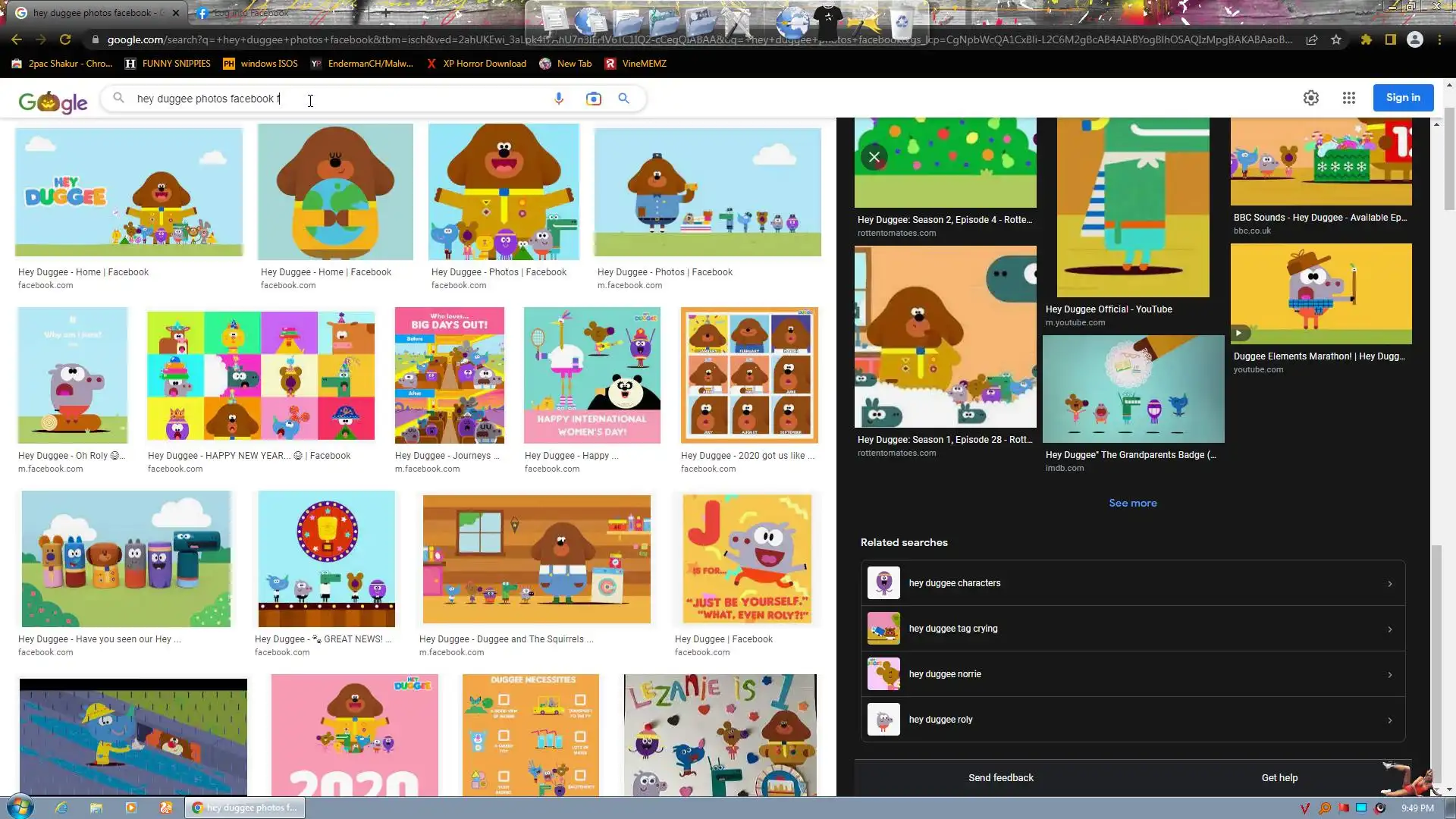Viewport: 1456px width, 819px height.
Task: Open the Hey Duggee Home Facebook thumbnail
Action: click(x=129, y=192)
